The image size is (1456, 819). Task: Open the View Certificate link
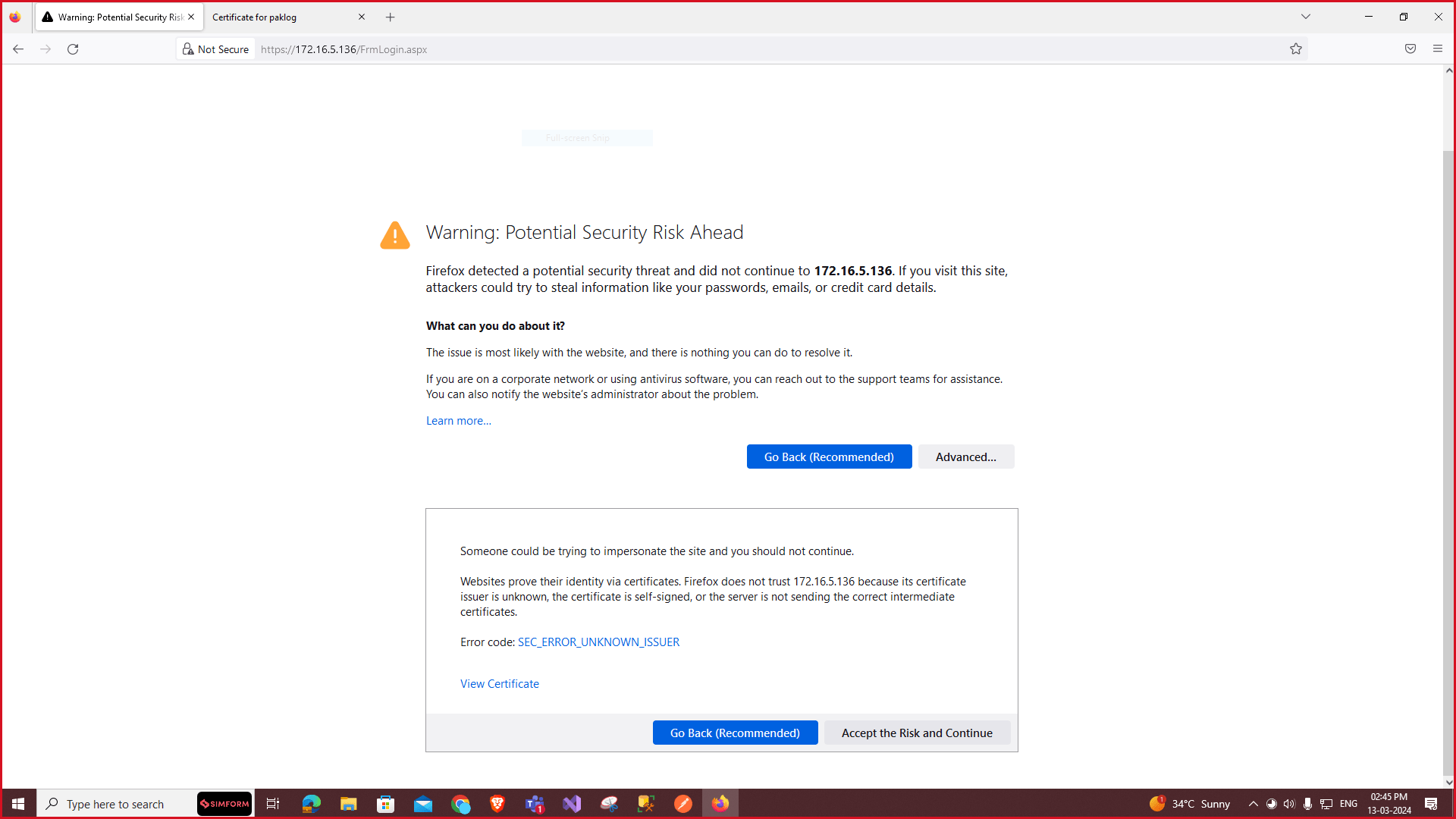pos(499,683)
